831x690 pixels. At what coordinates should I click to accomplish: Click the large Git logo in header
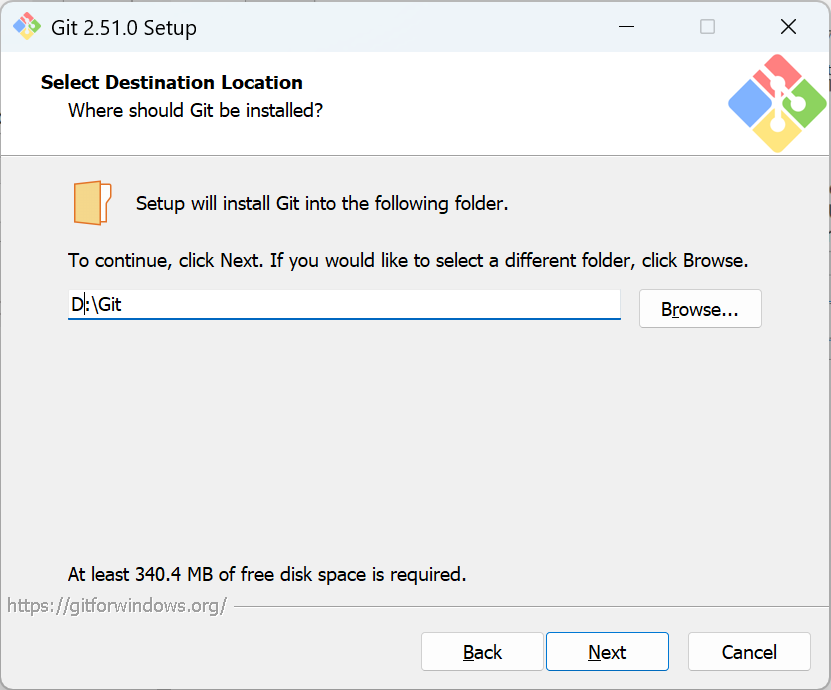point(777,103)
